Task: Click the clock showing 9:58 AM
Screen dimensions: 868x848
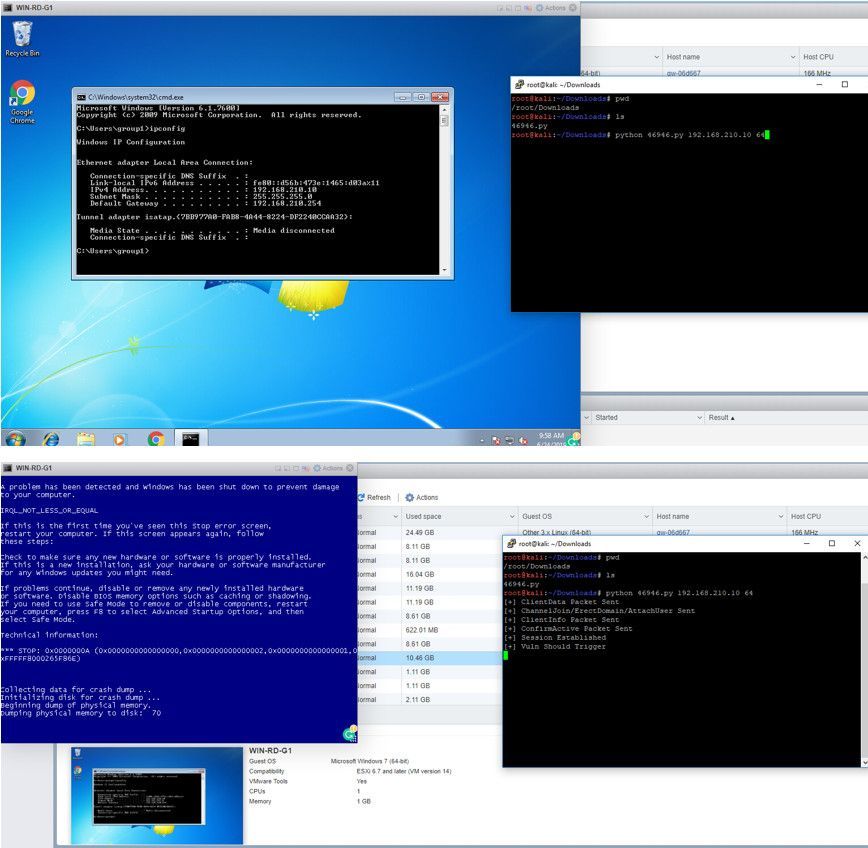Action: 551,436
